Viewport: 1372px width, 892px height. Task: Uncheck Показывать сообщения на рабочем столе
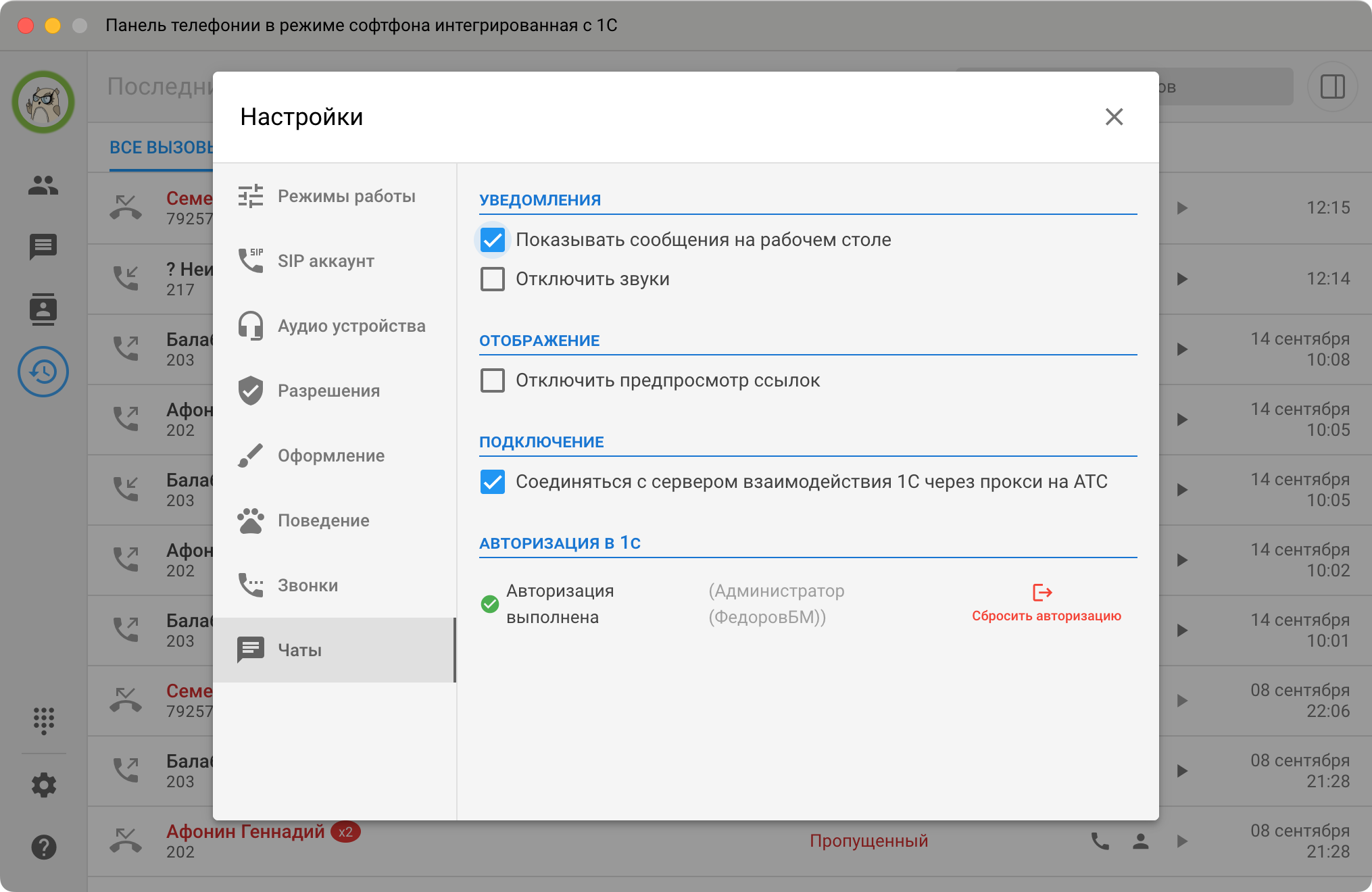493,240
